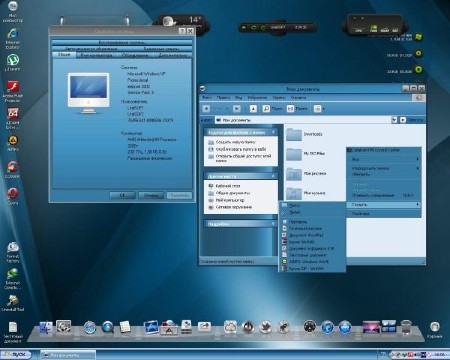Open Shared Documents link in Other Places

click(229, 193)
